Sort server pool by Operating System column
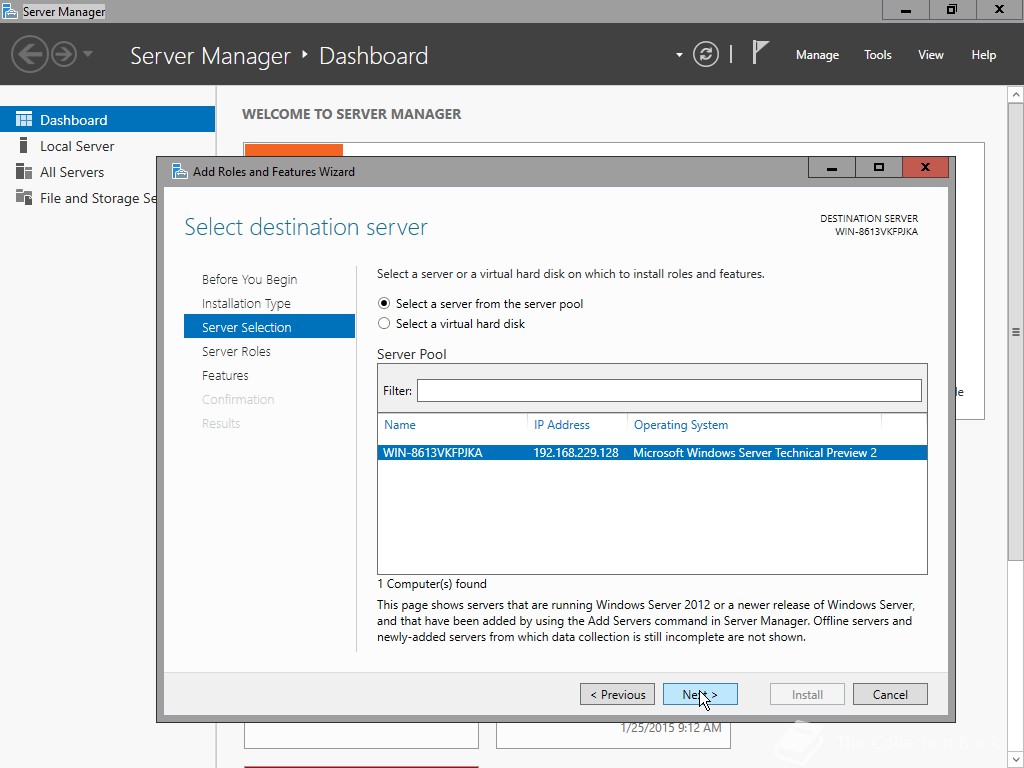Screen dimensions: 1024x768 [x=680, y=425]
